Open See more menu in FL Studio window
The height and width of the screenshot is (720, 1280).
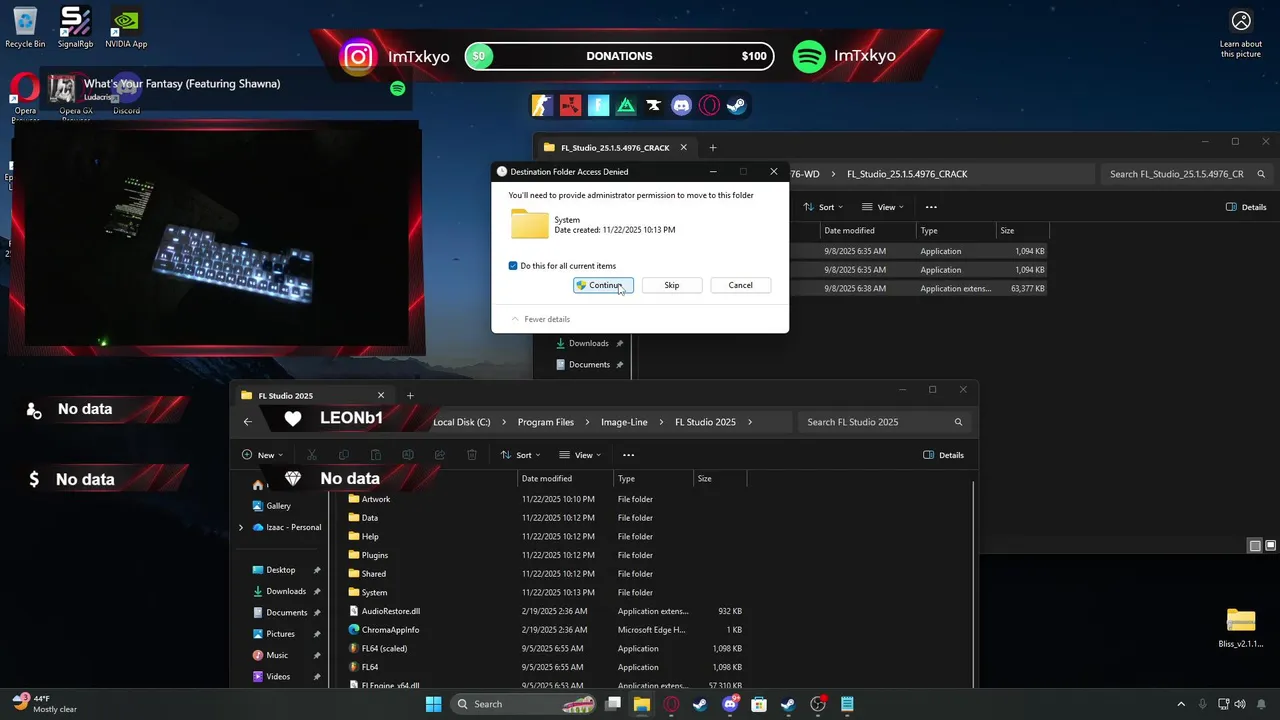point(628,455)
